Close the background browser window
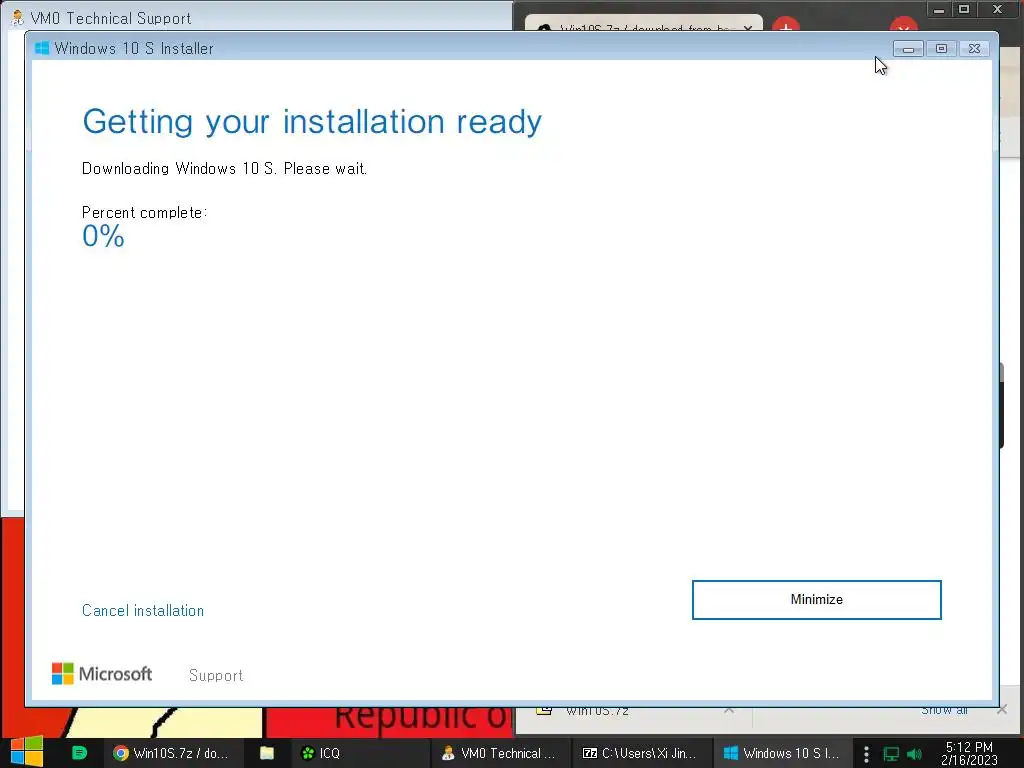 pos(997,9)
